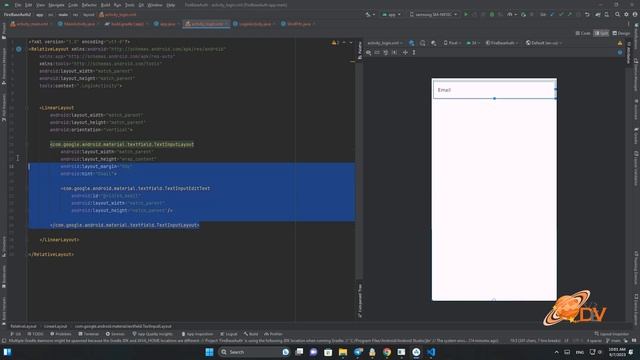
Task: Click the <LinearLayout opening tag line
Action: (57, 108)
